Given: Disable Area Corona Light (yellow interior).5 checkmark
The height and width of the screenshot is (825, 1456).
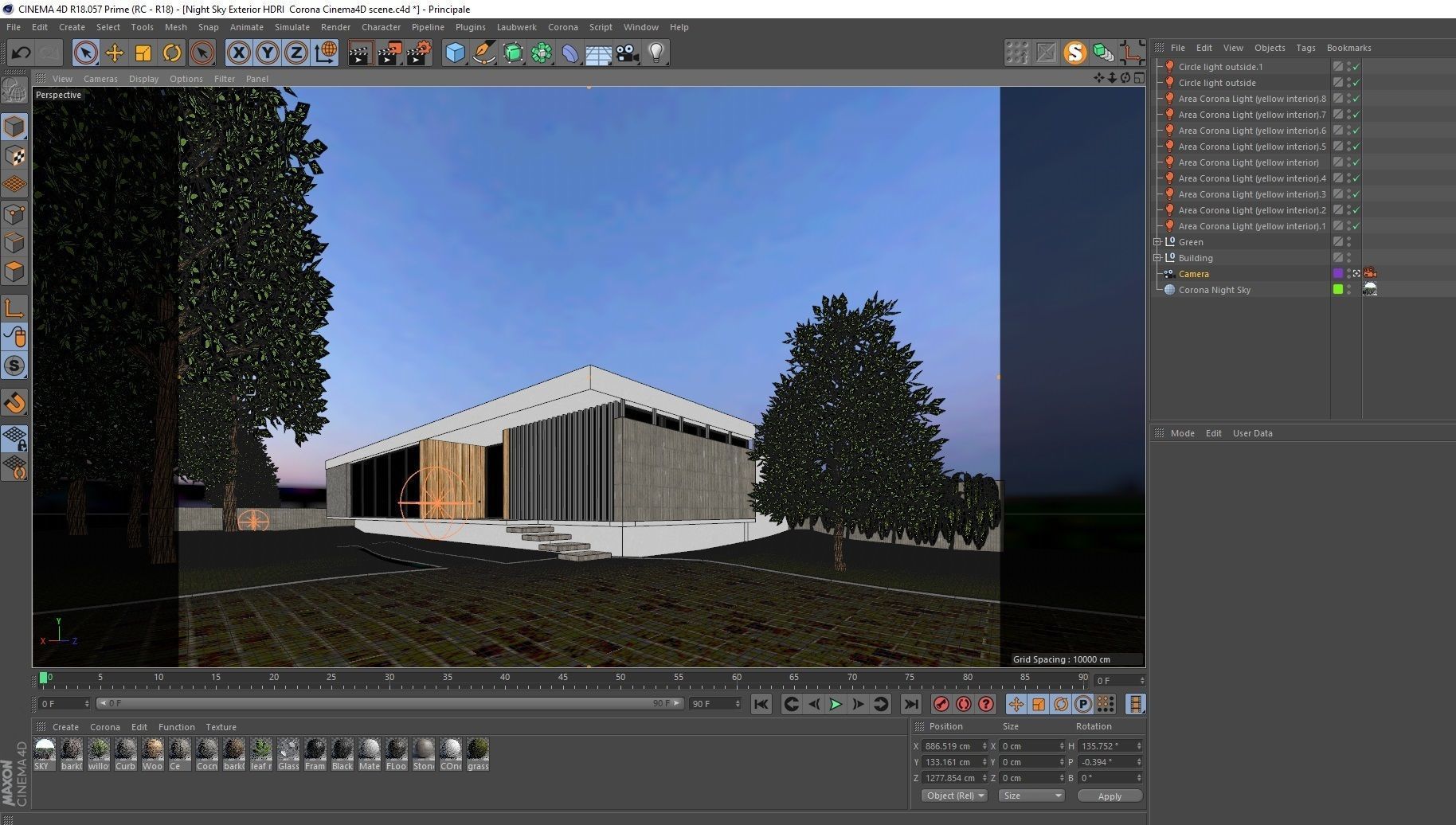Looking at the screenshot, I should point(1356,147).
